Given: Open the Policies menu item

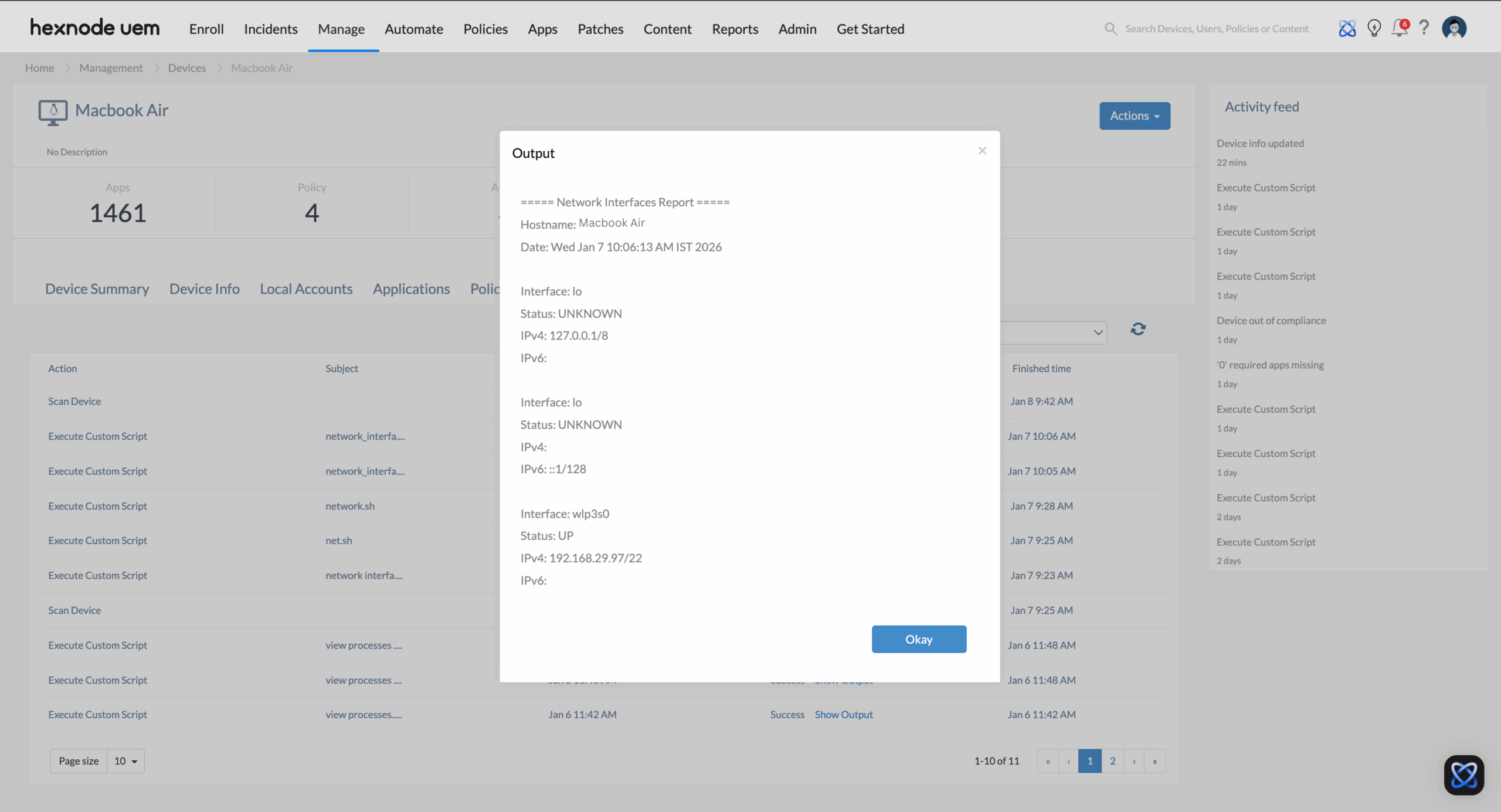Looking at the screenshot, I should (485, 29).
